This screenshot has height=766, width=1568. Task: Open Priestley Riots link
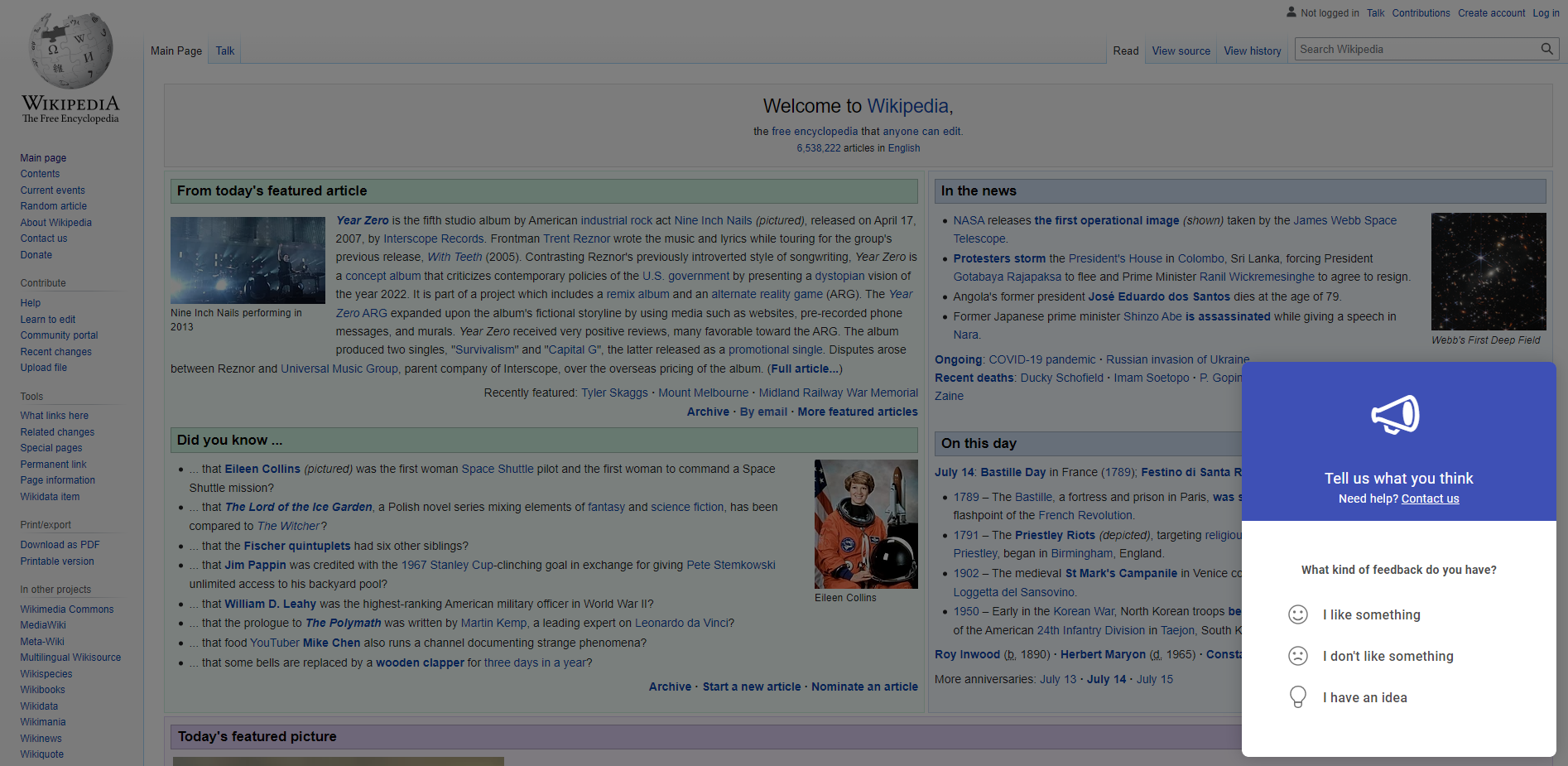pos(1055,535)
